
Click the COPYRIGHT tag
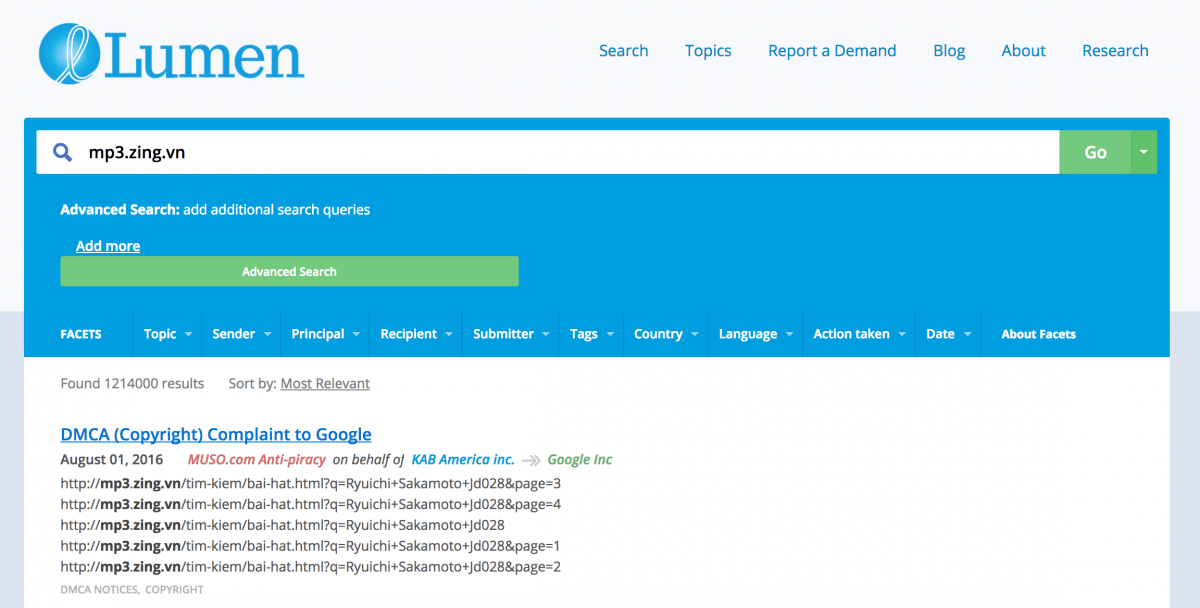coord(174,590)
